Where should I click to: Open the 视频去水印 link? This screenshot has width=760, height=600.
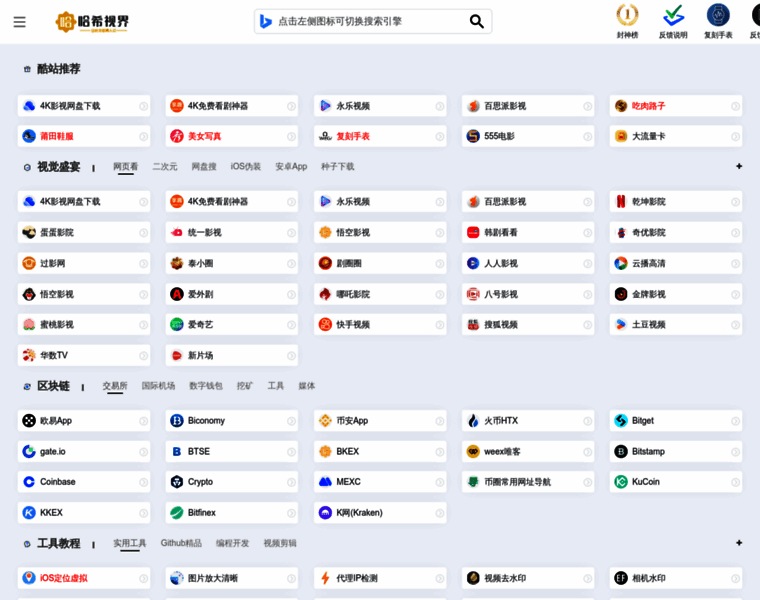[x=528, y=578]
